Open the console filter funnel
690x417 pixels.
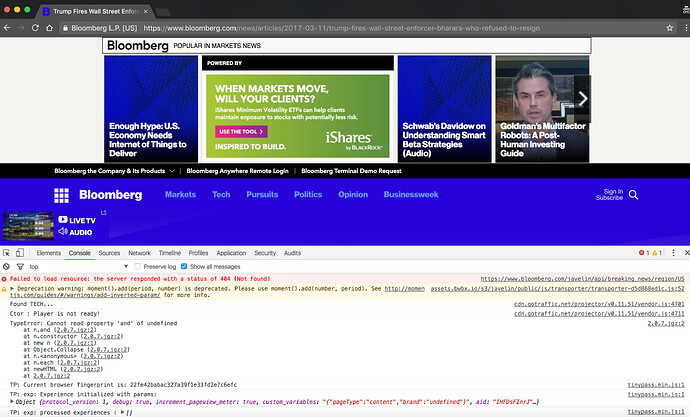[20, 267]
